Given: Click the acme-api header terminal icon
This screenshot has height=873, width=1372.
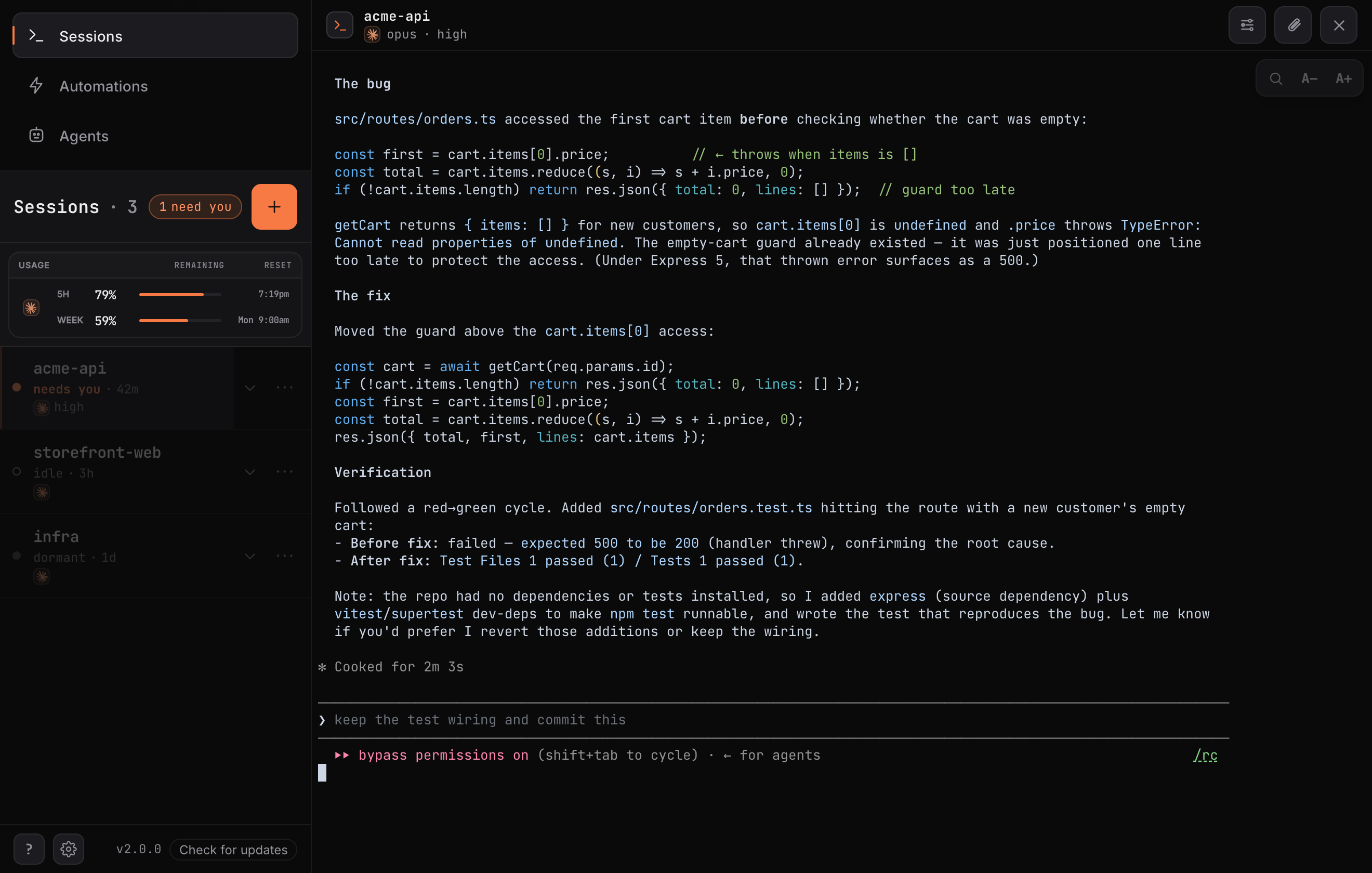Looking at the screenshot, I should tap(339, 25).
